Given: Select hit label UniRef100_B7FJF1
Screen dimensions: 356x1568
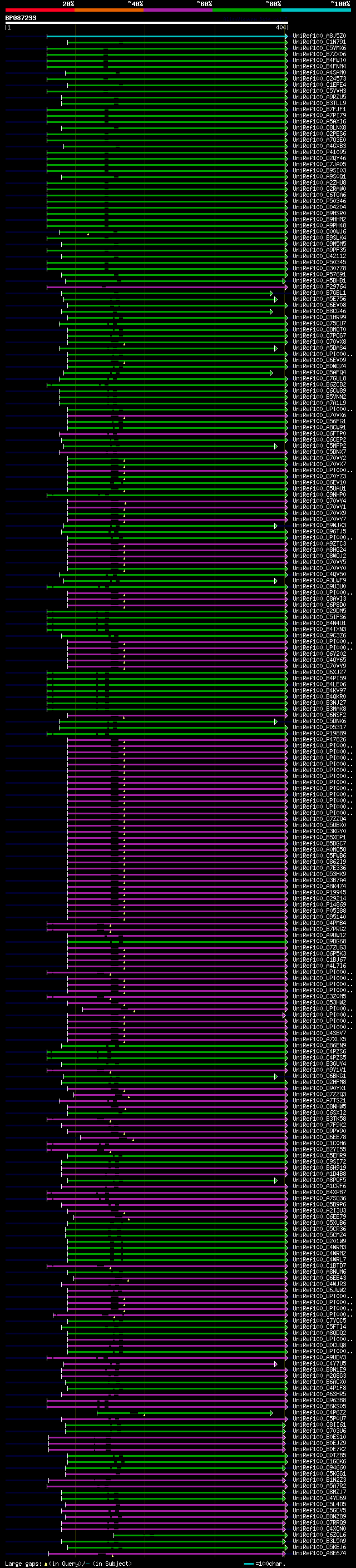Looking at the screenshot, I should click(x=319, y=110).
